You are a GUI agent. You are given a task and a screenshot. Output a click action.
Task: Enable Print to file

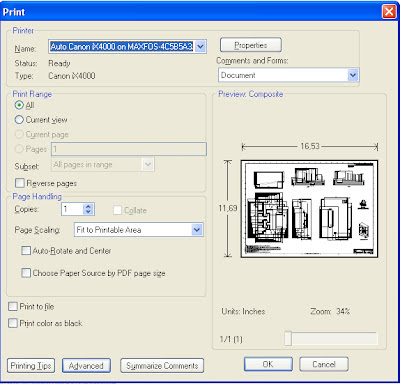13,306
